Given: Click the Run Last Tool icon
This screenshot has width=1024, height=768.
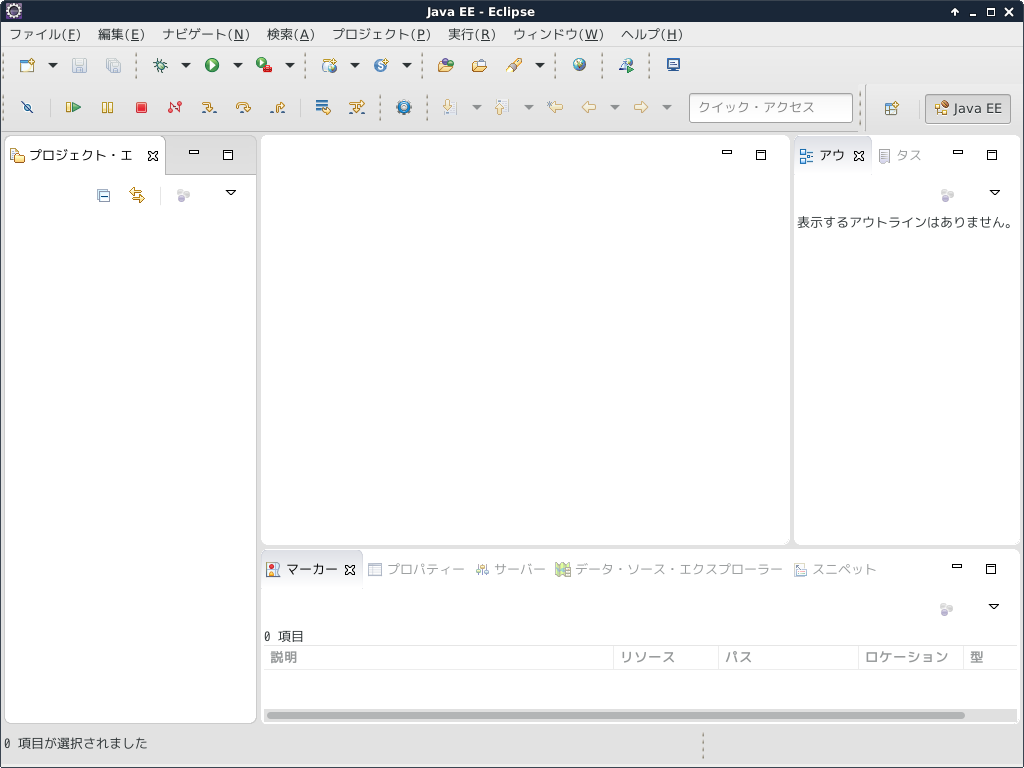Looking at the screenshot, I should tap(264, 65).
